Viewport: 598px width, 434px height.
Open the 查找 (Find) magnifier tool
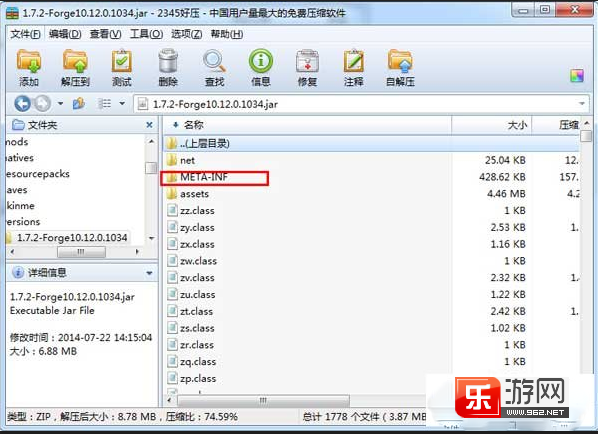click(214, 68)
